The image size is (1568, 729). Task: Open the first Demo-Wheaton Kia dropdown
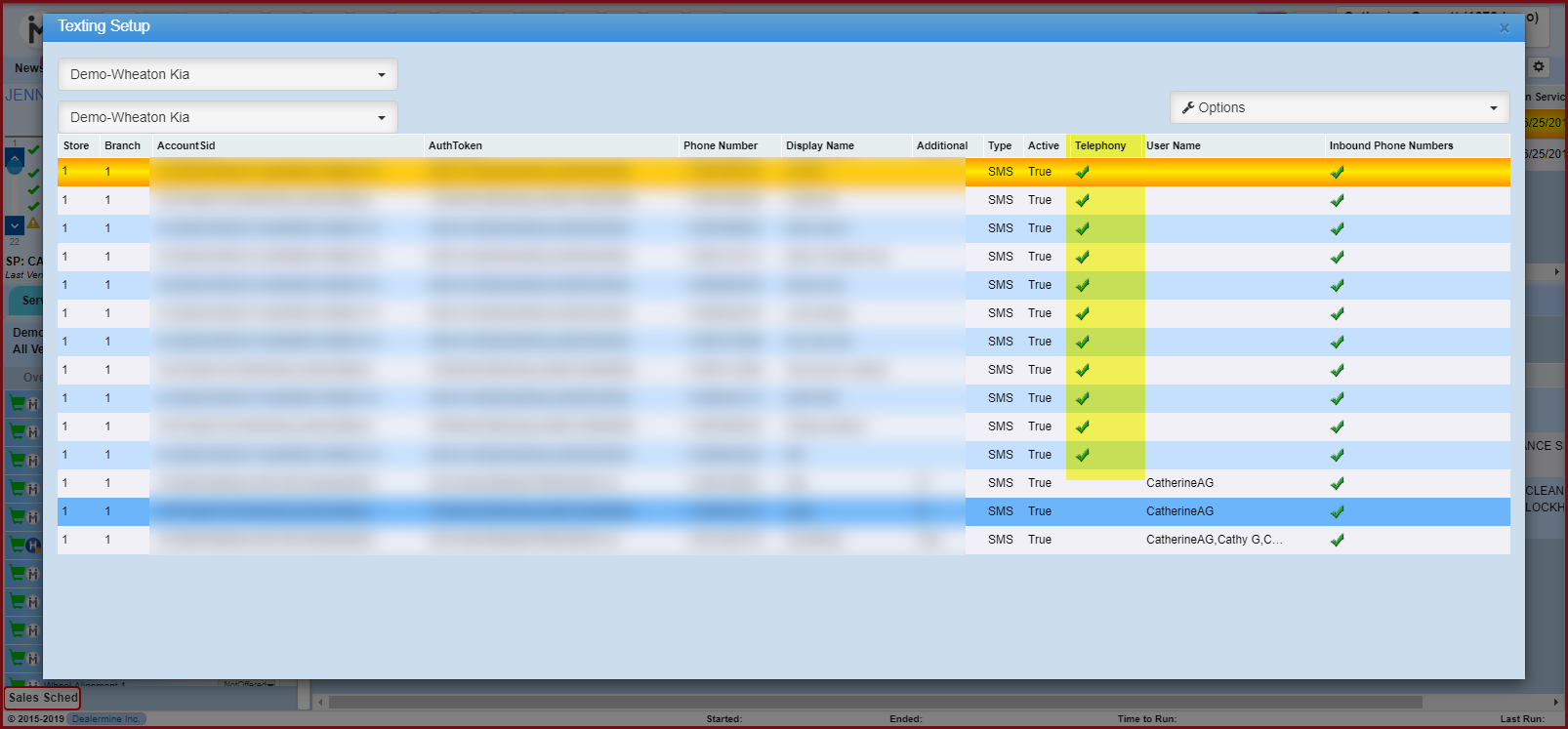227,75
